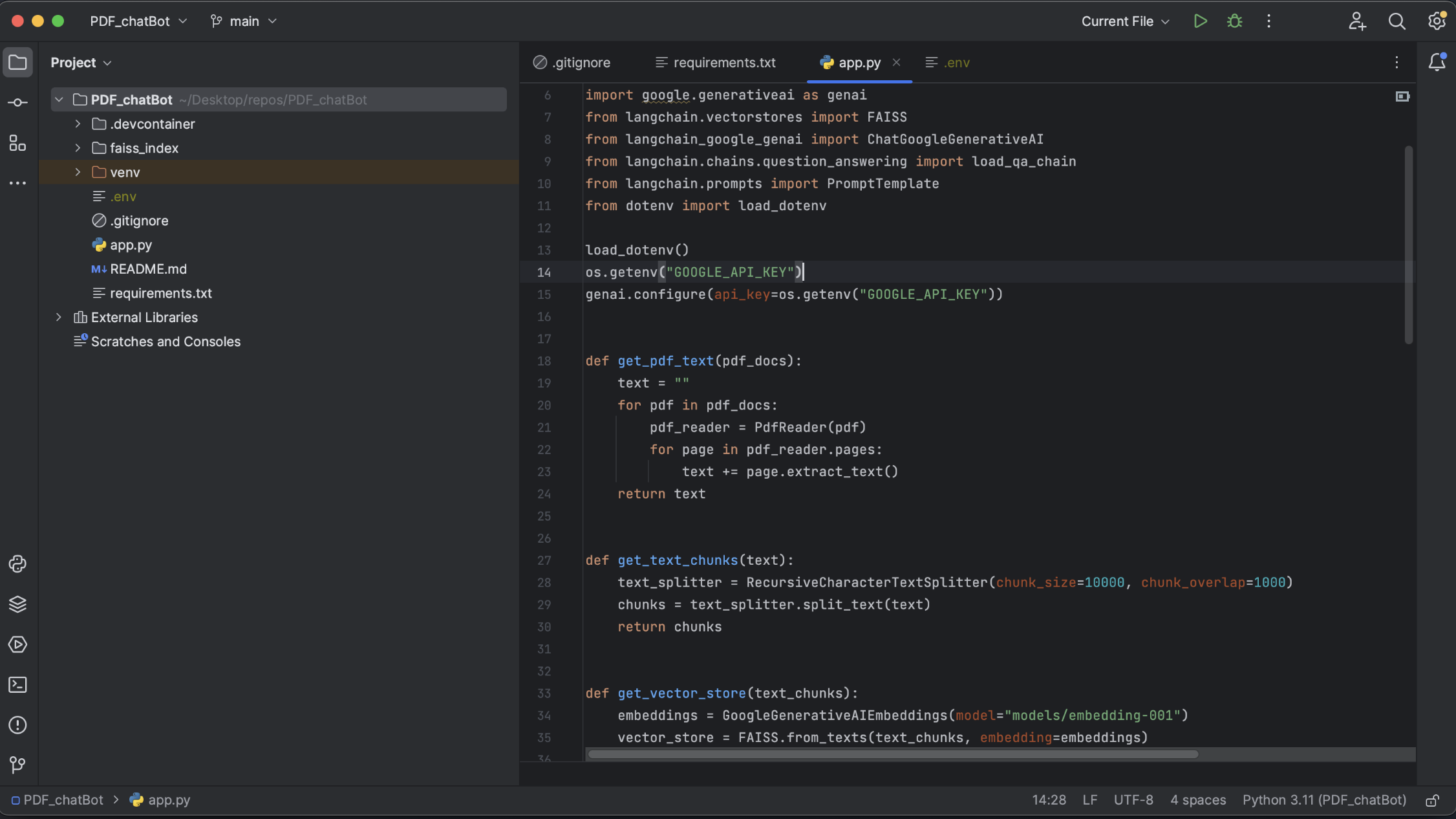This screenshot has width=1456, height=819.
Task: Open Code With Me add-user icon
Action: [1357, 21]
